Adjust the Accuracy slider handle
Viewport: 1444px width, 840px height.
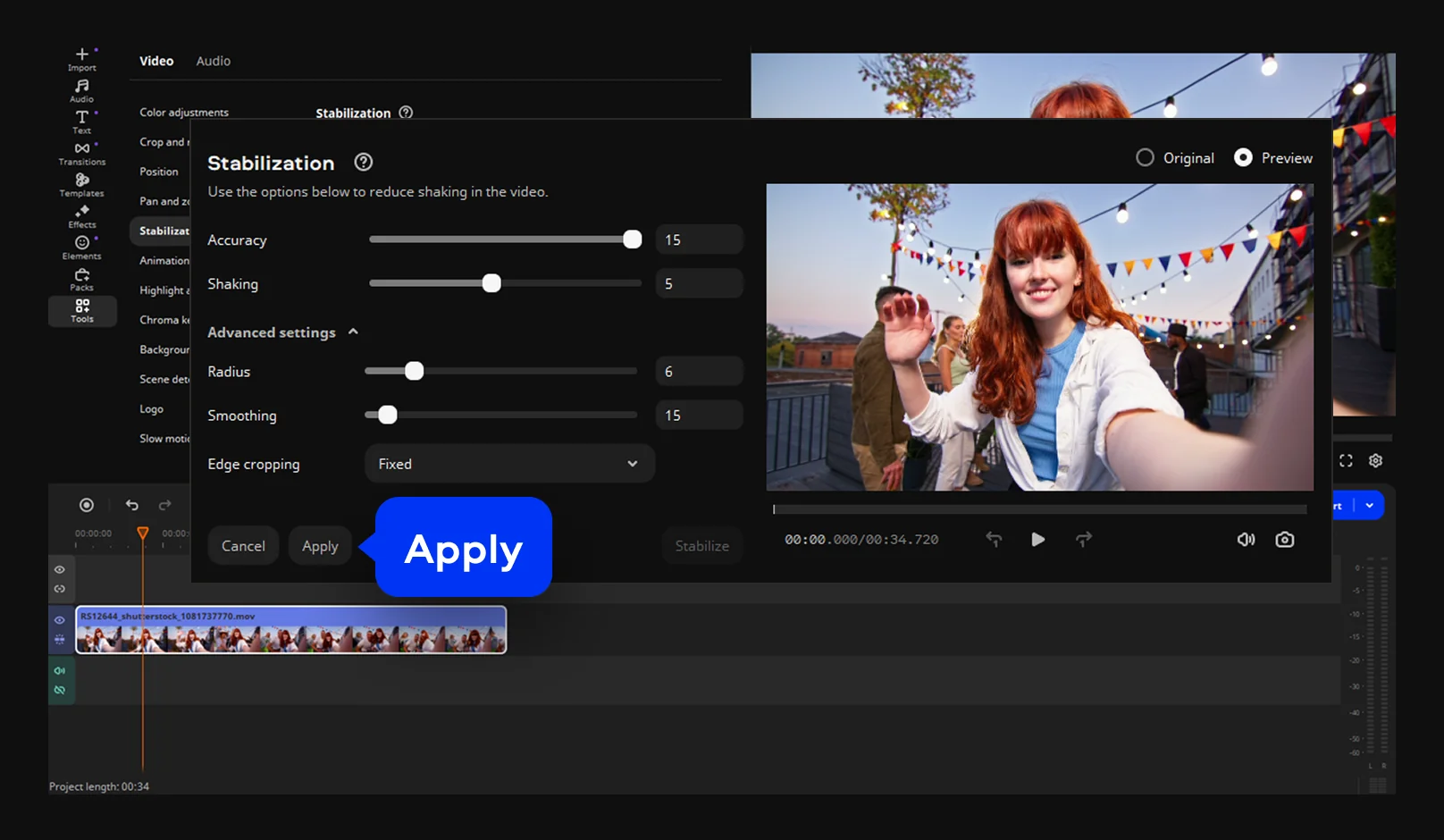coord(632,239)
